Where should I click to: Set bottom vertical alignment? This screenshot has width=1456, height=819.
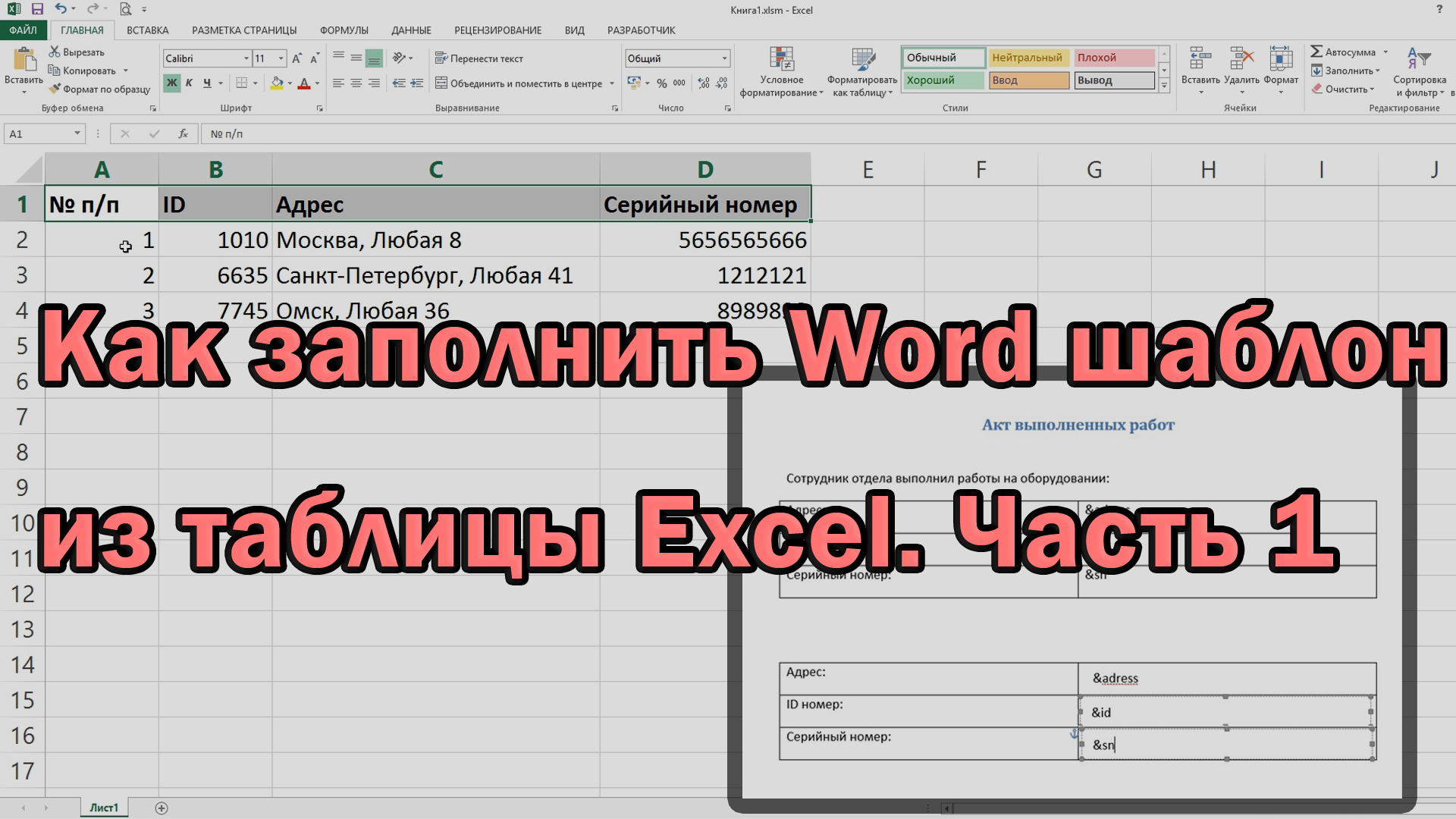click(x=374, y=58)
